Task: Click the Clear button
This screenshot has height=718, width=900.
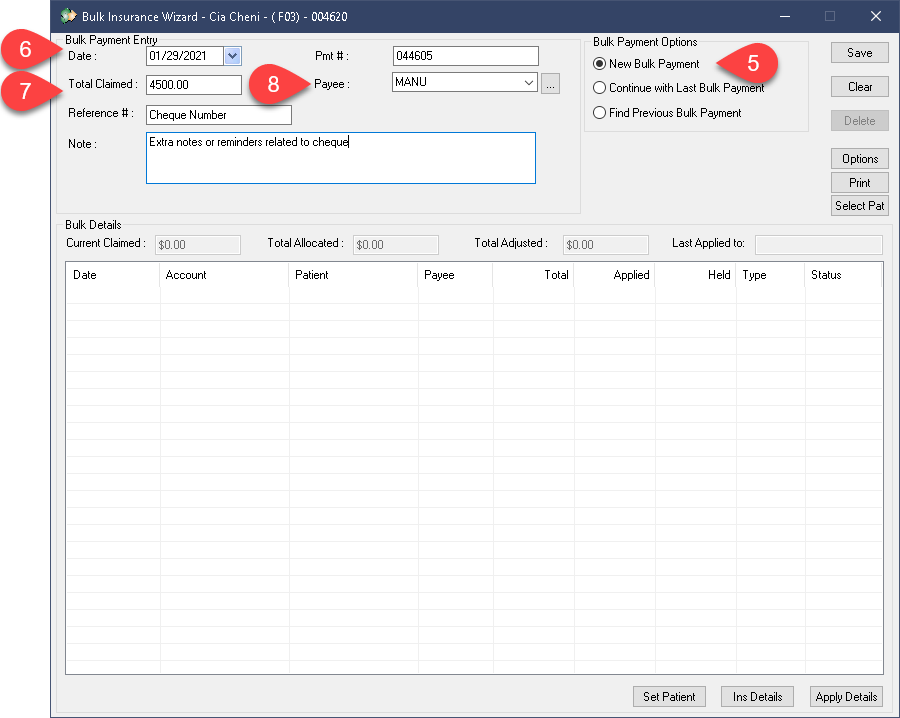Action: 859,87
